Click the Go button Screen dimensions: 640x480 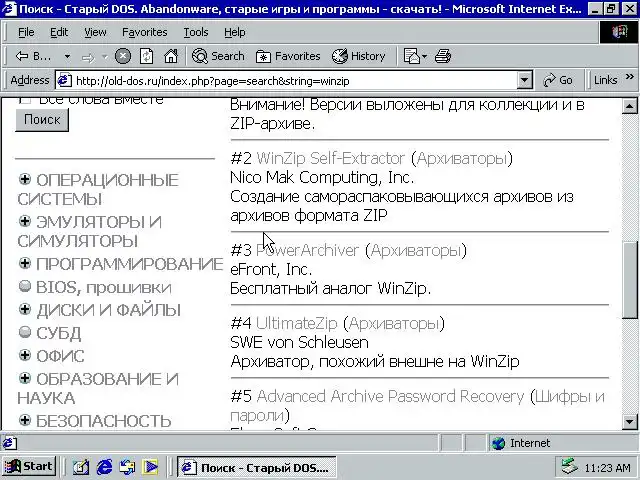click(x=558, y=80)
